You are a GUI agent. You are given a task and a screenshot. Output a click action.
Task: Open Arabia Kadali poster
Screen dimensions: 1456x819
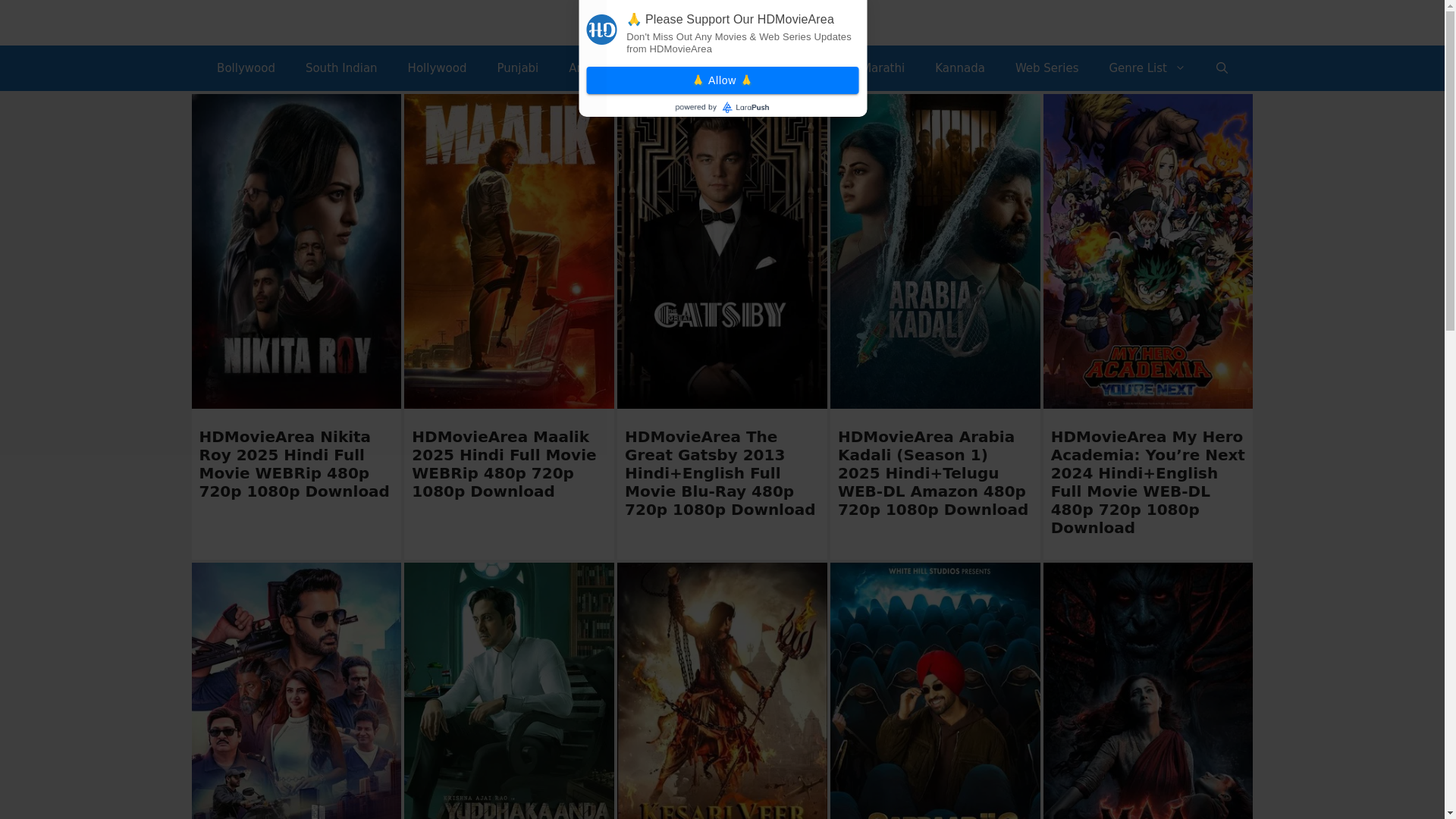click(935, 251)
